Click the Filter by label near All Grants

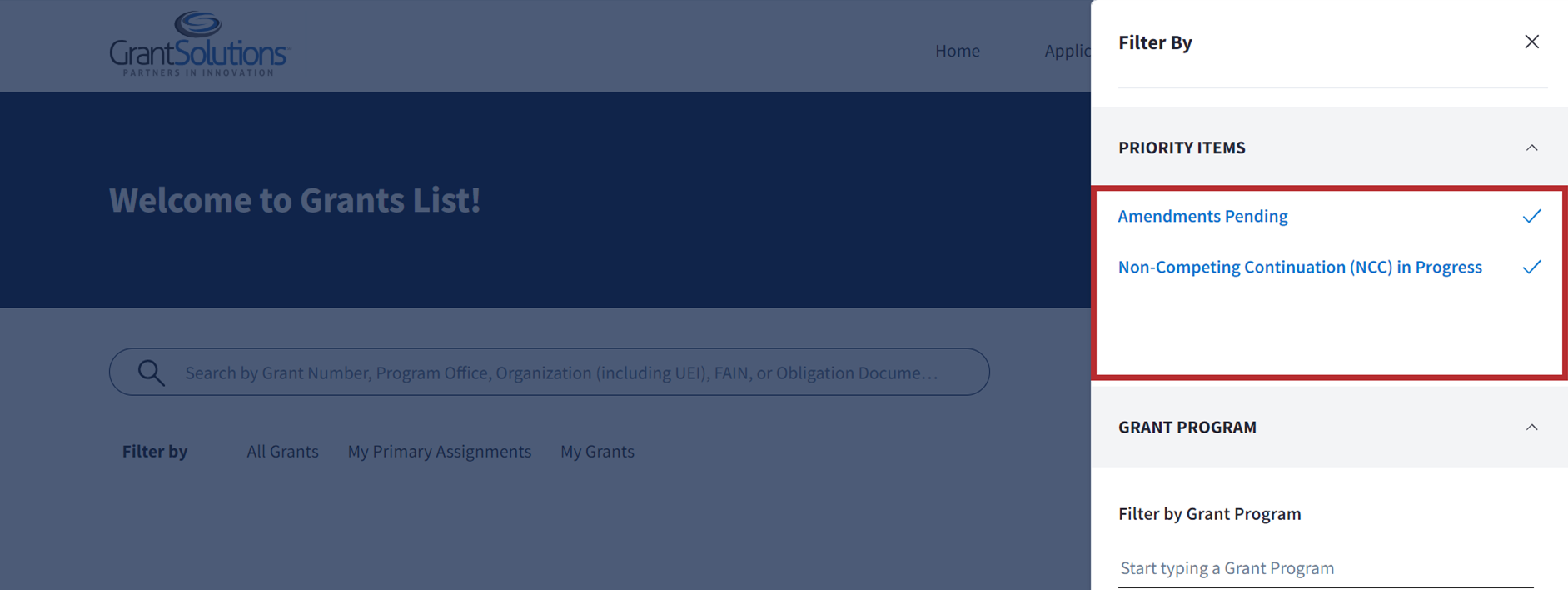click(x=155, y=452)
